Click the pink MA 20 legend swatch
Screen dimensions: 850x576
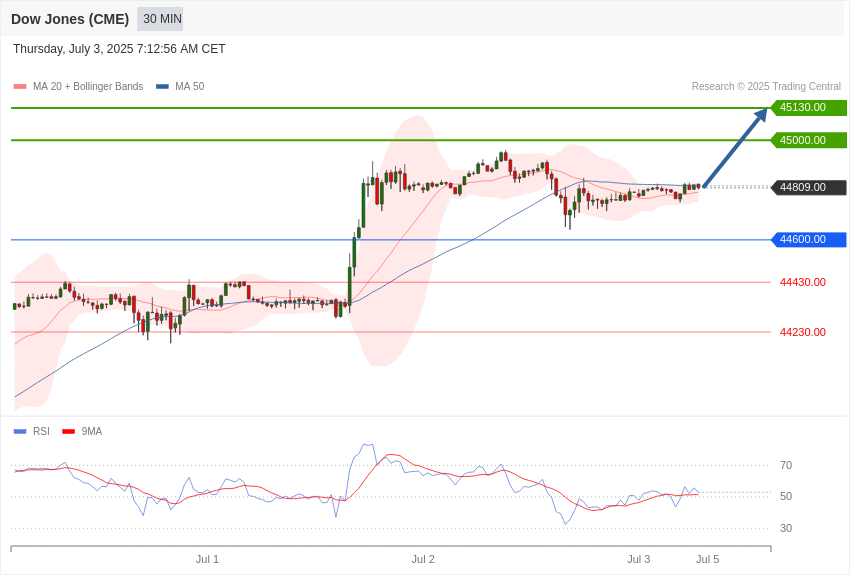pyautogui.click(x=20, y=87)
